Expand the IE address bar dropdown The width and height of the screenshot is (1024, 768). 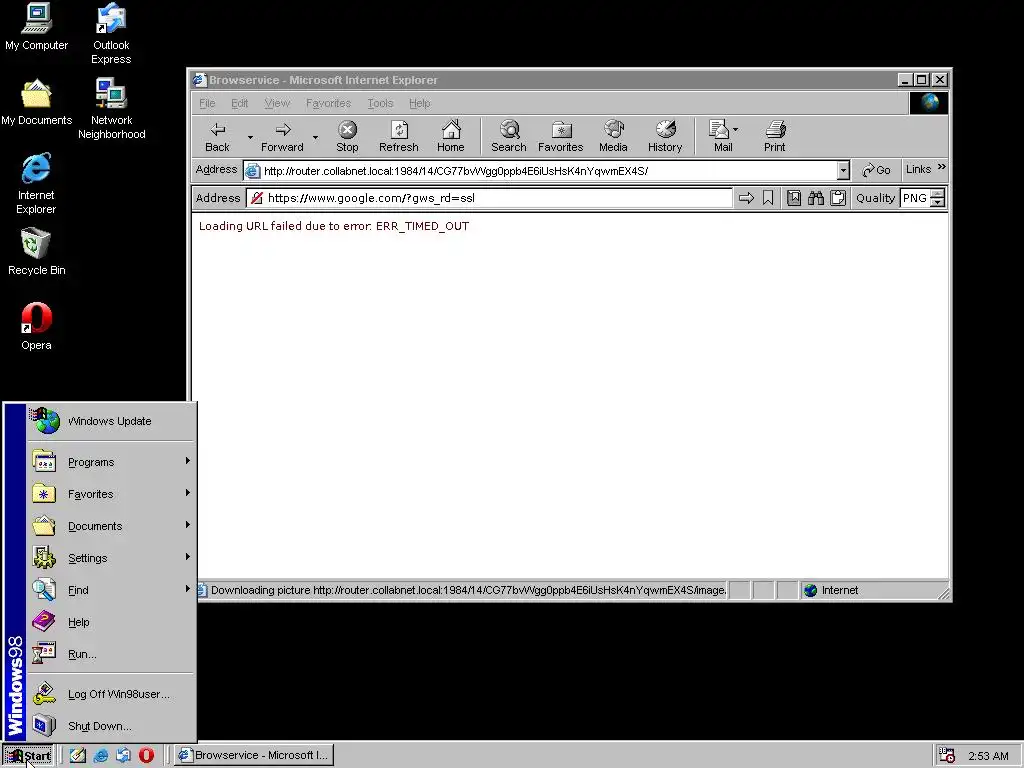pos(843,171)
